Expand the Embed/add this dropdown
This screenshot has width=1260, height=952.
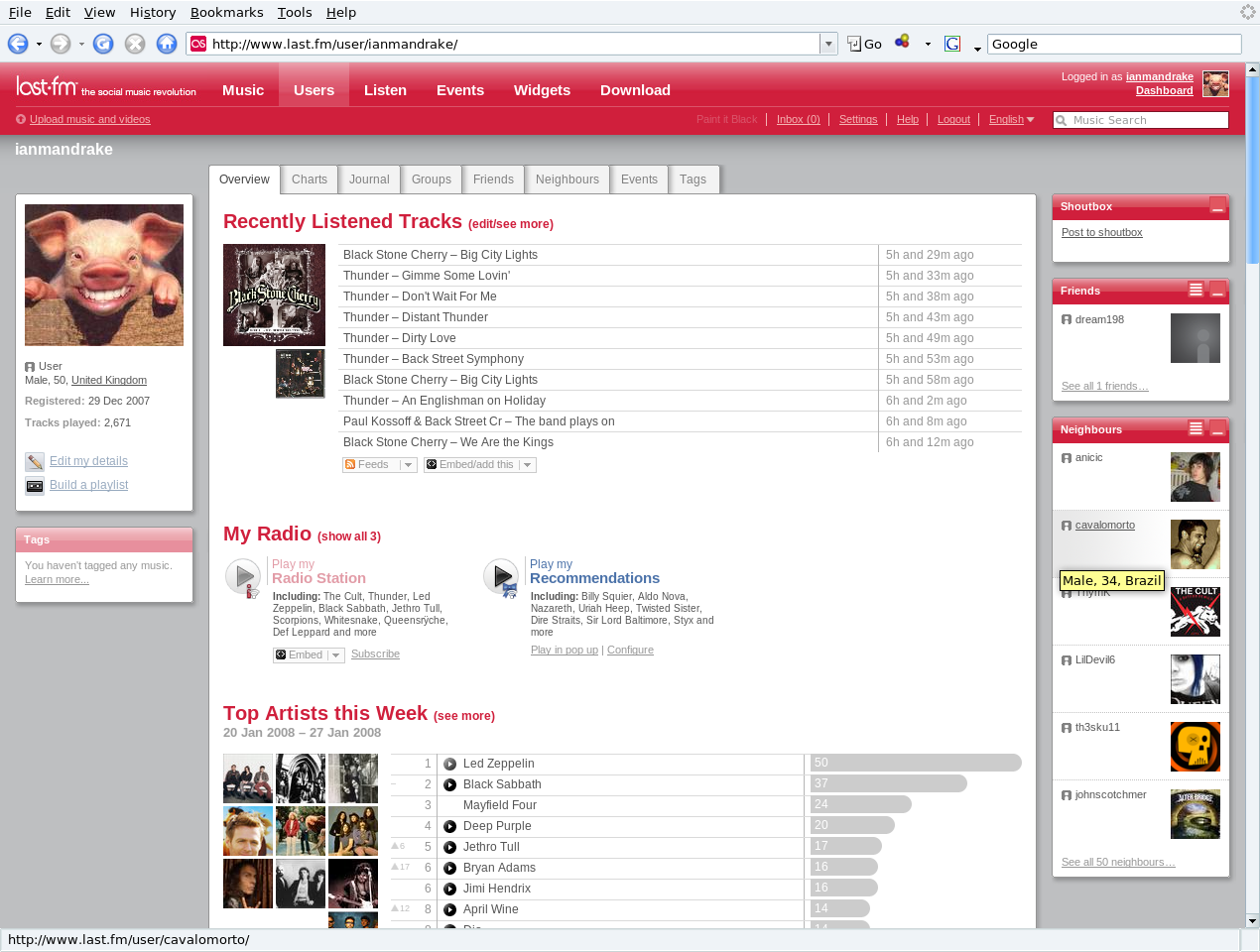(527, 465)
